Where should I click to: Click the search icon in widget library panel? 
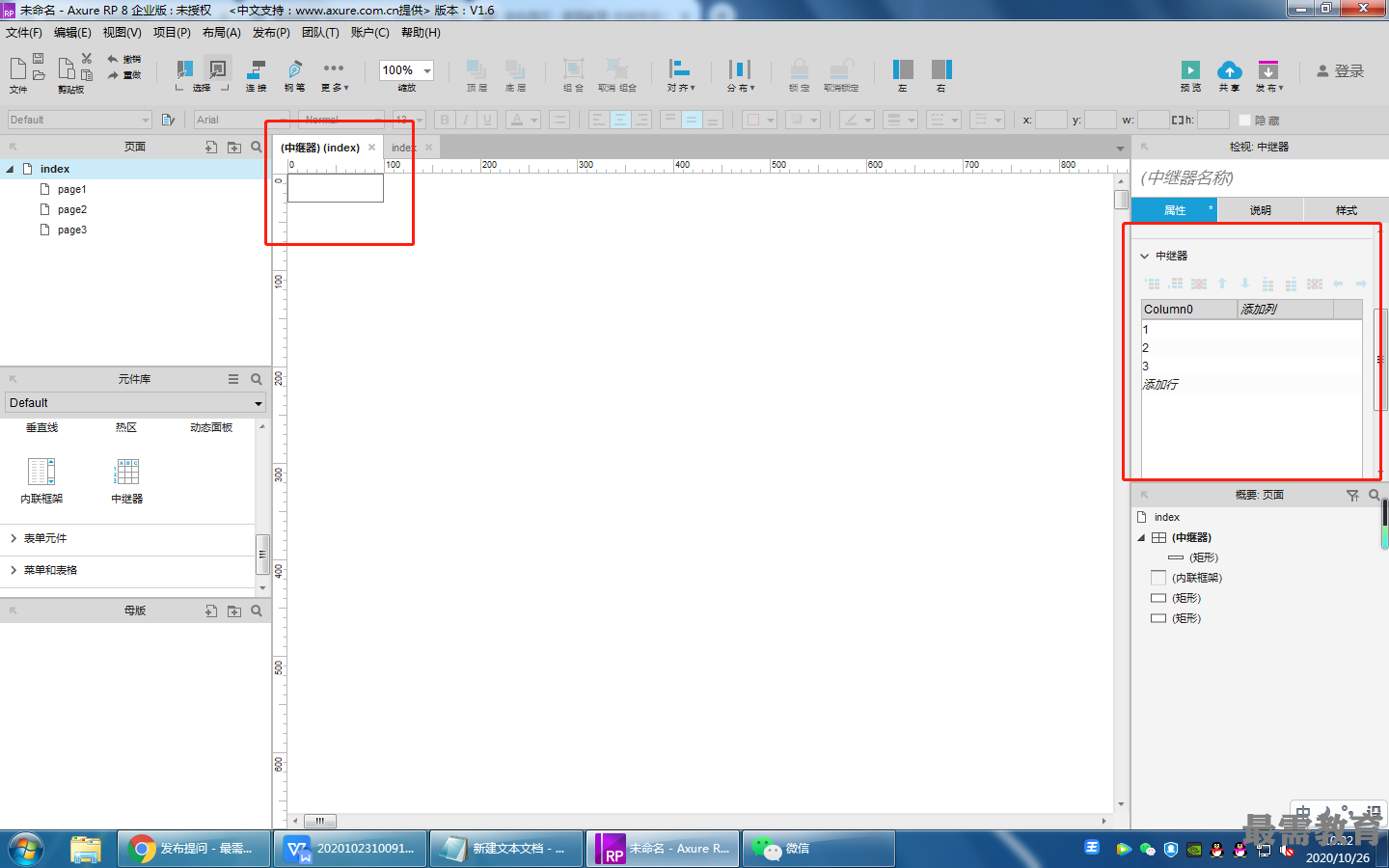point(257,379)
